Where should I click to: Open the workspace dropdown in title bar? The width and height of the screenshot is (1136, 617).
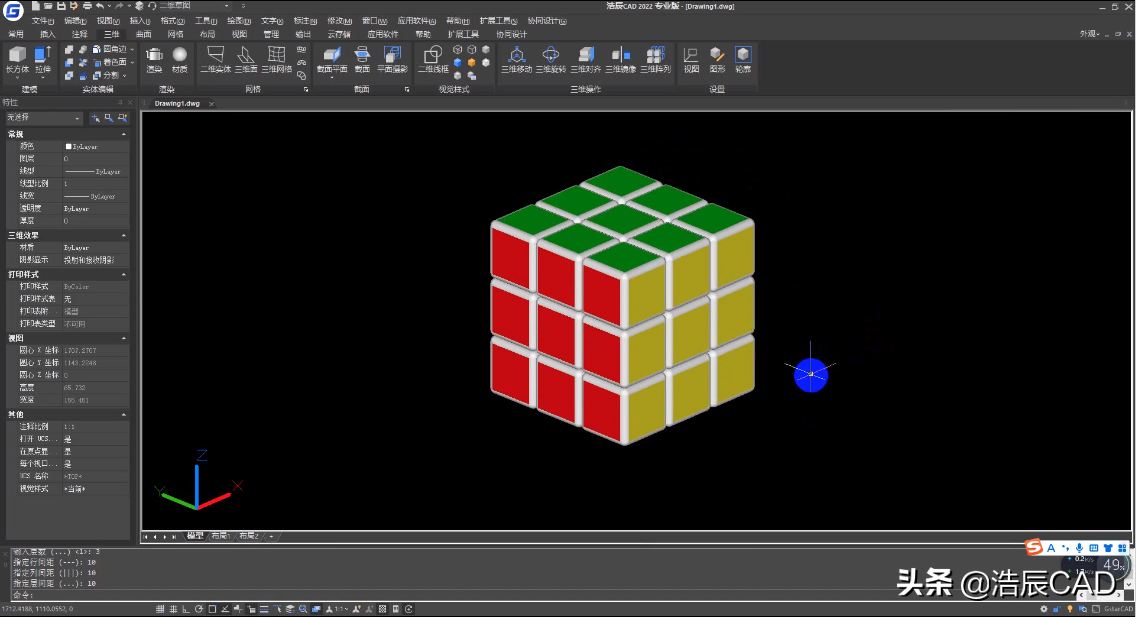click(x=194, y=6)
